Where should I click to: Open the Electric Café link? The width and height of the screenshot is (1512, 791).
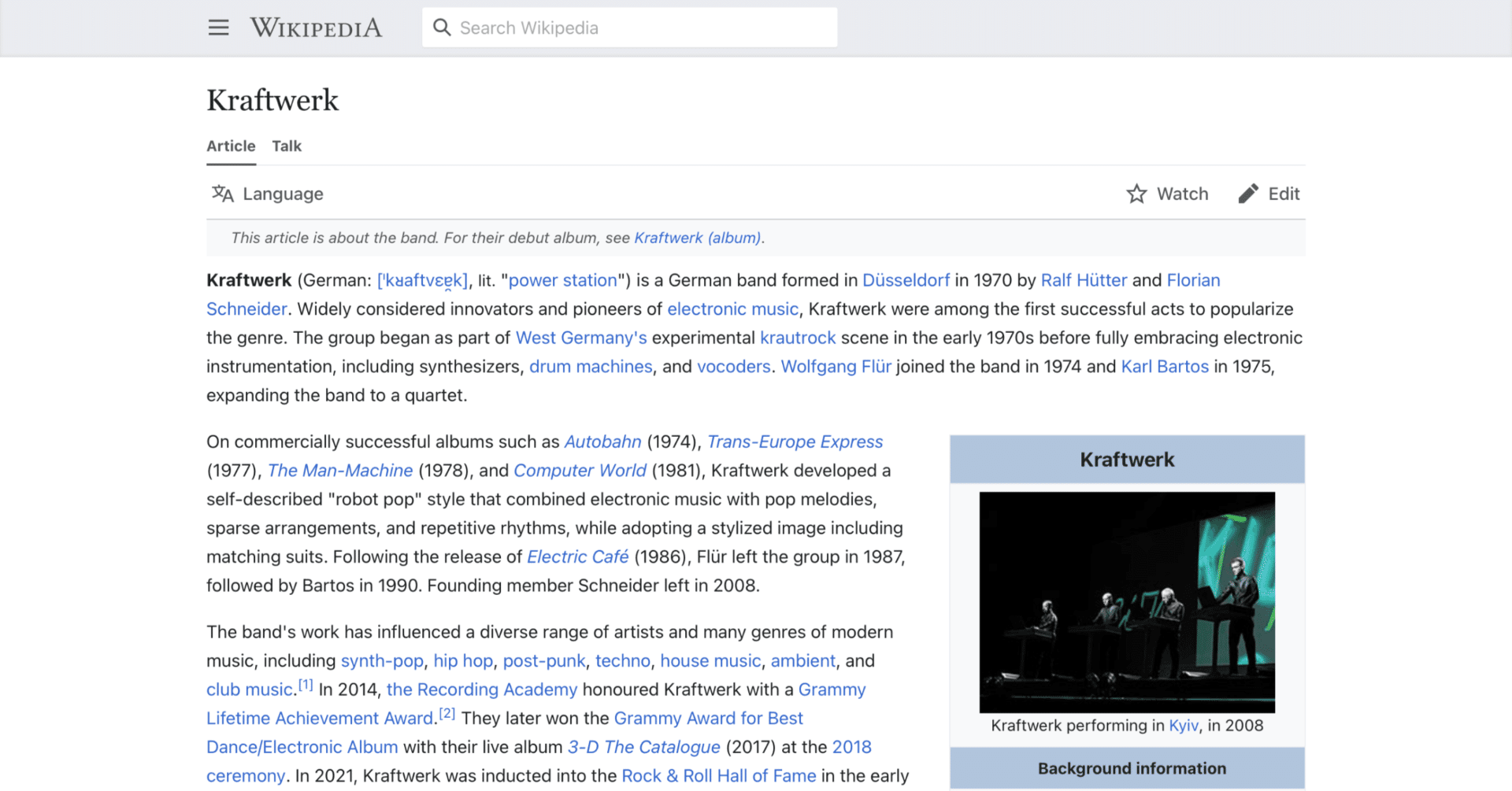point(578,557)
